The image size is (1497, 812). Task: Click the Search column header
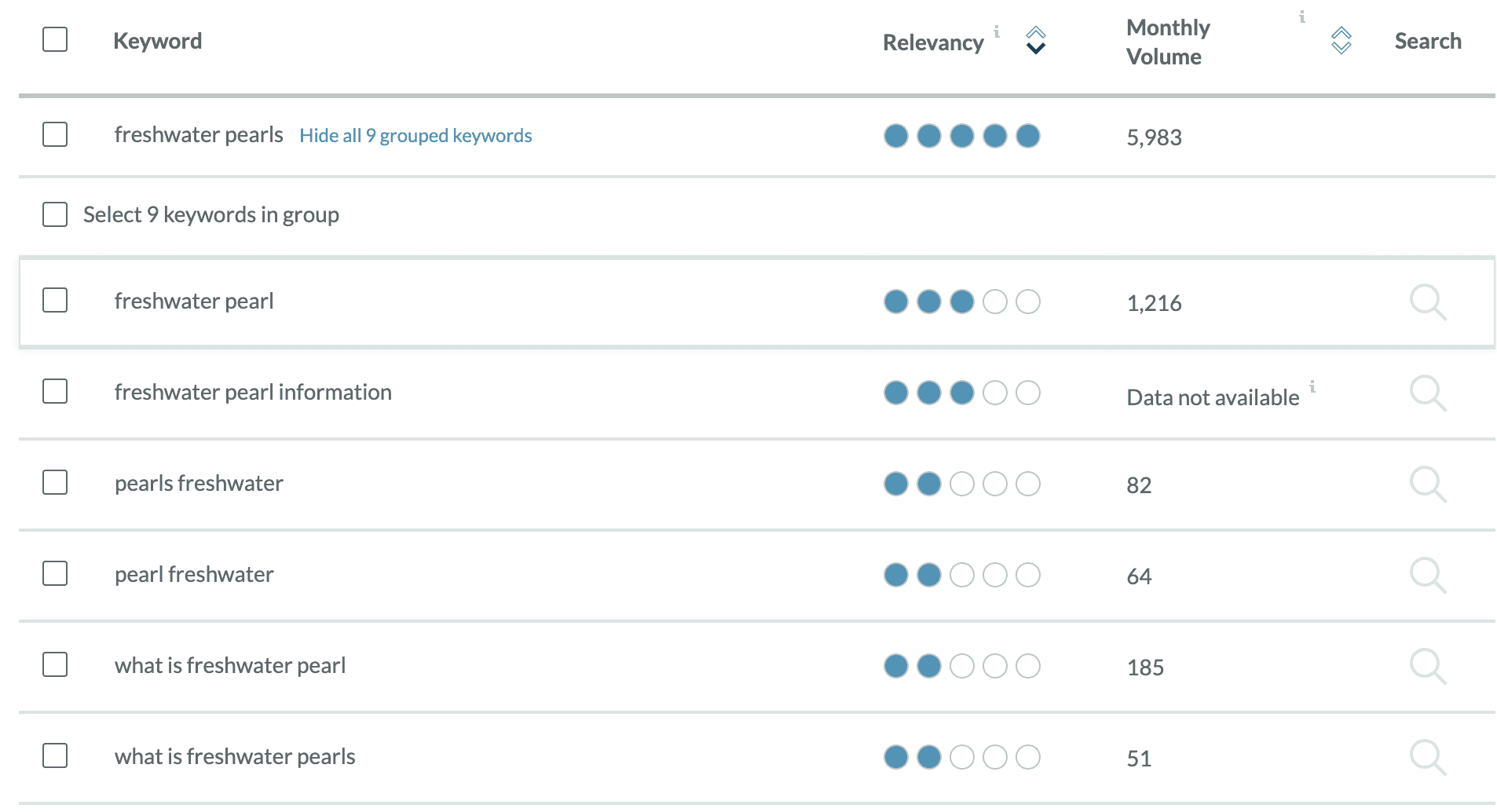pos(1427,41)
